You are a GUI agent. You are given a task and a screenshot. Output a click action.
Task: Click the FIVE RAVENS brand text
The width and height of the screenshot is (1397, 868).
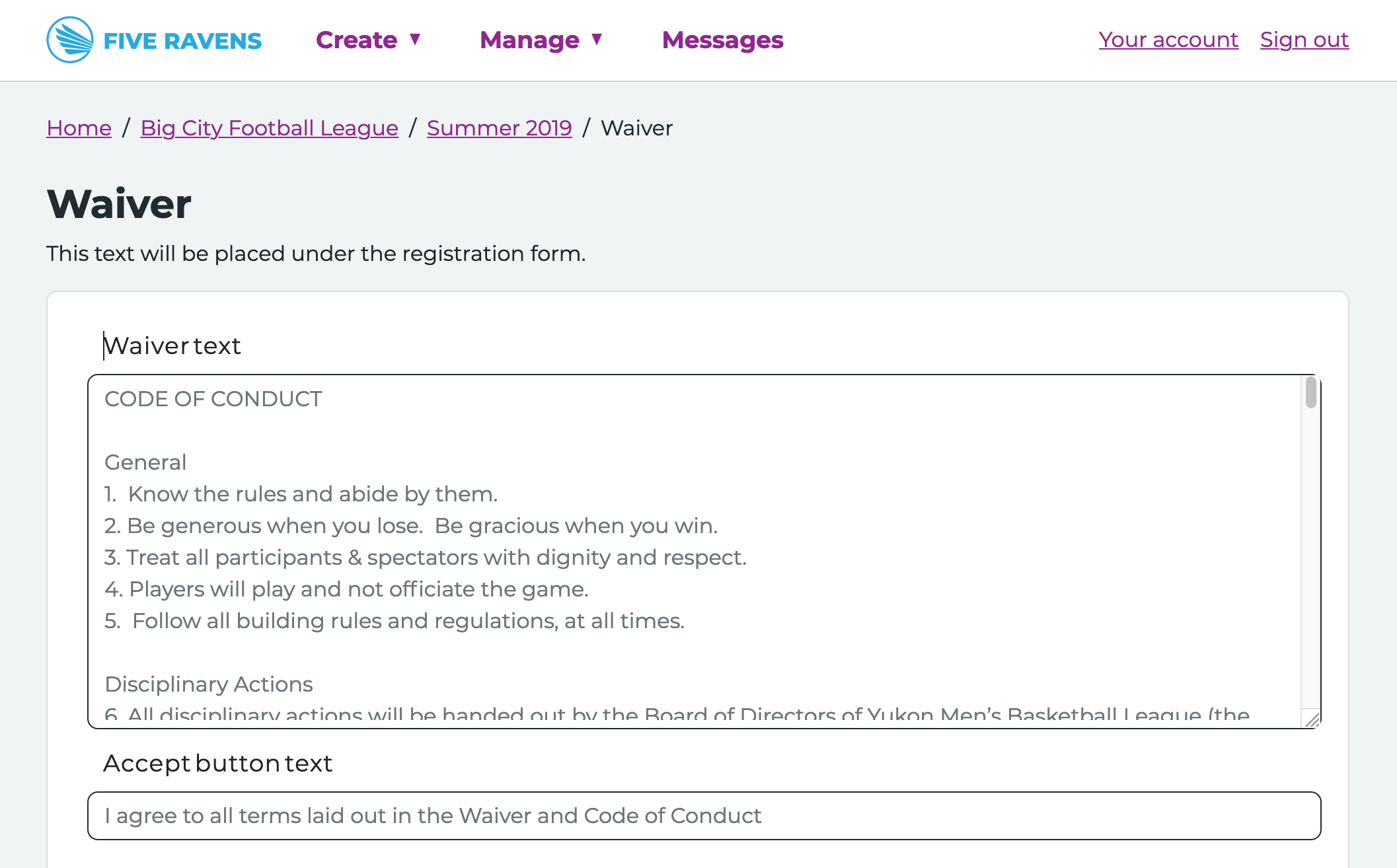(182, 41)
